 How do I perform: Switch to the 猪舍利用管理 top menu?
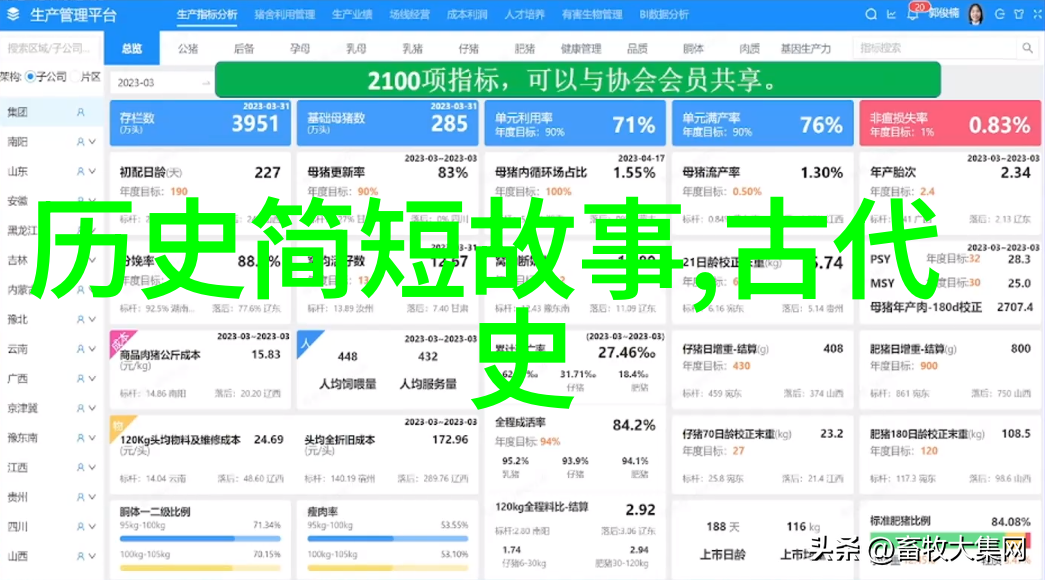coord(284,15)
